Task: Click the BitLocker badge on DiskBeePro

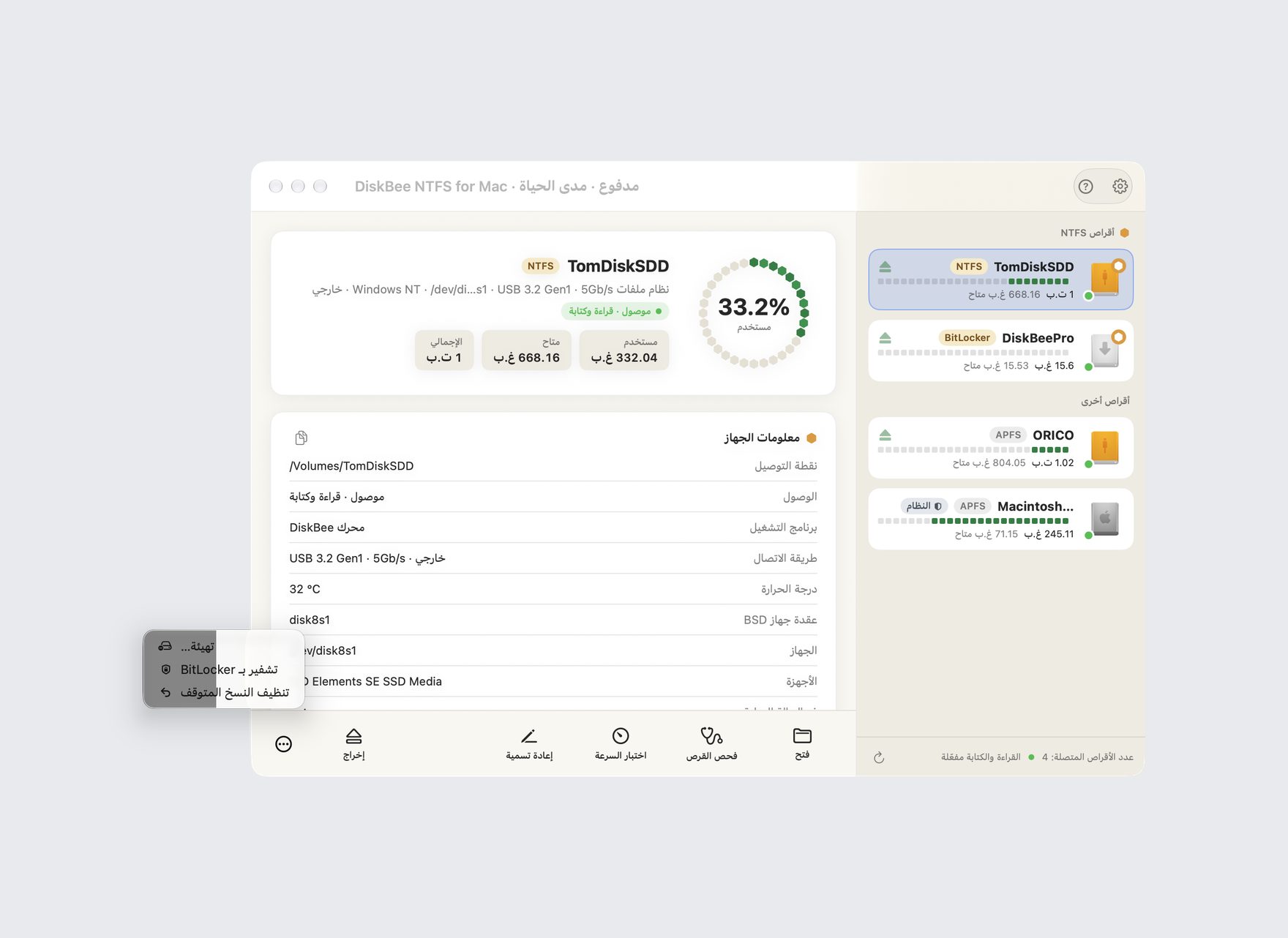Action: (x=967, y=337)
